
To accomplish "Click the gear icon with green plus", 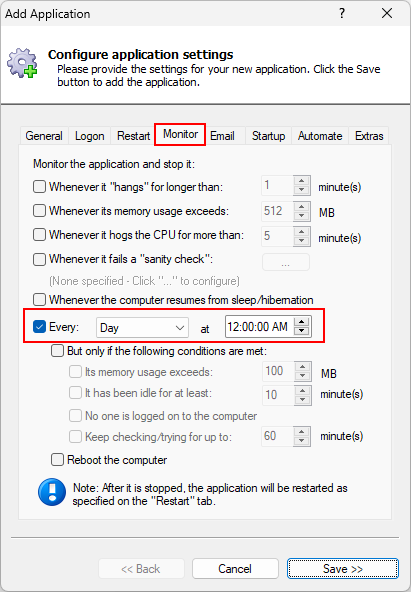I will pyautogui.click(x=22, y=63).
